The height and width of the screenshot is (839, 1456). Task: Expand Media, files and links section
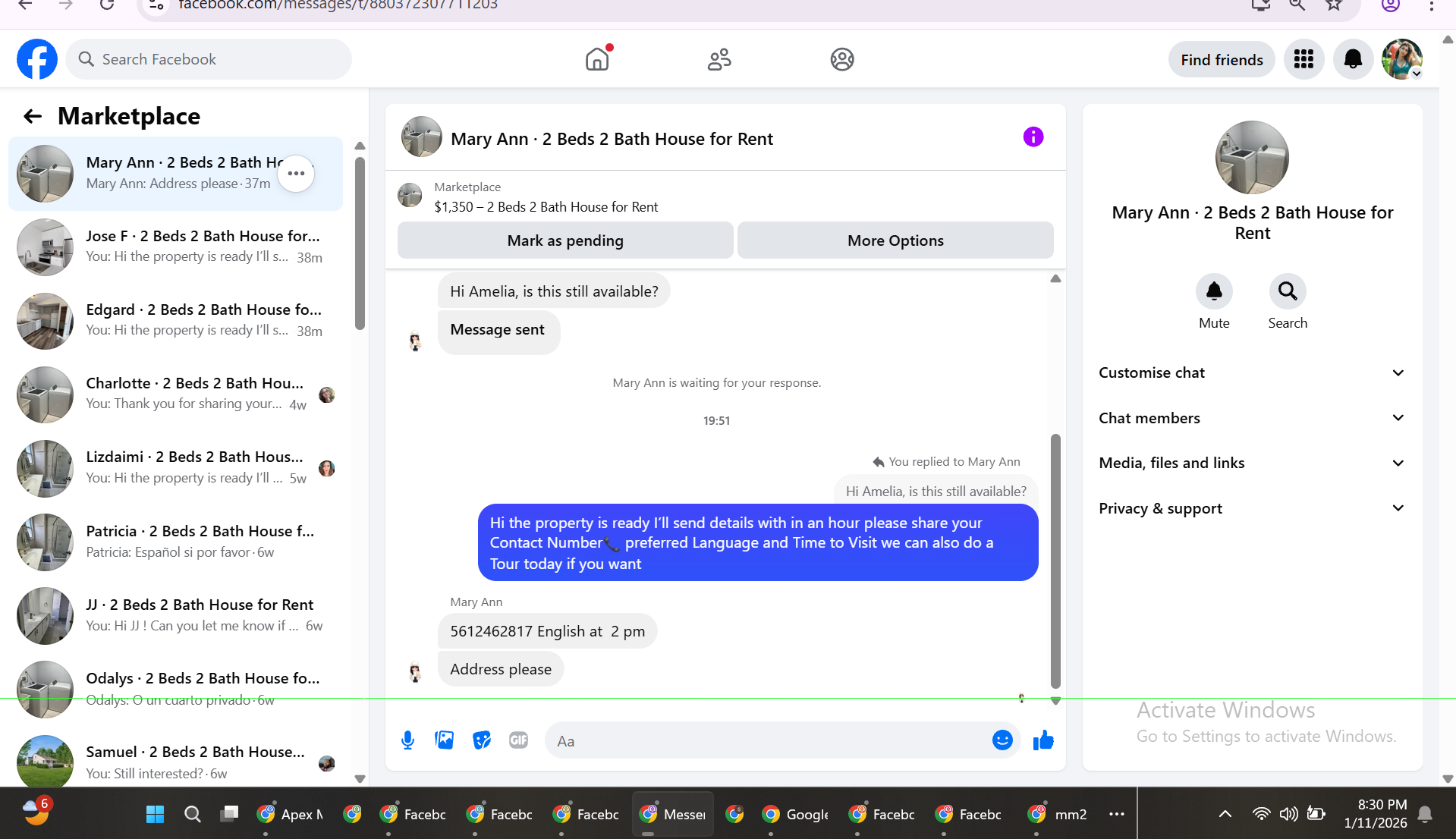tap(1251, 463)
